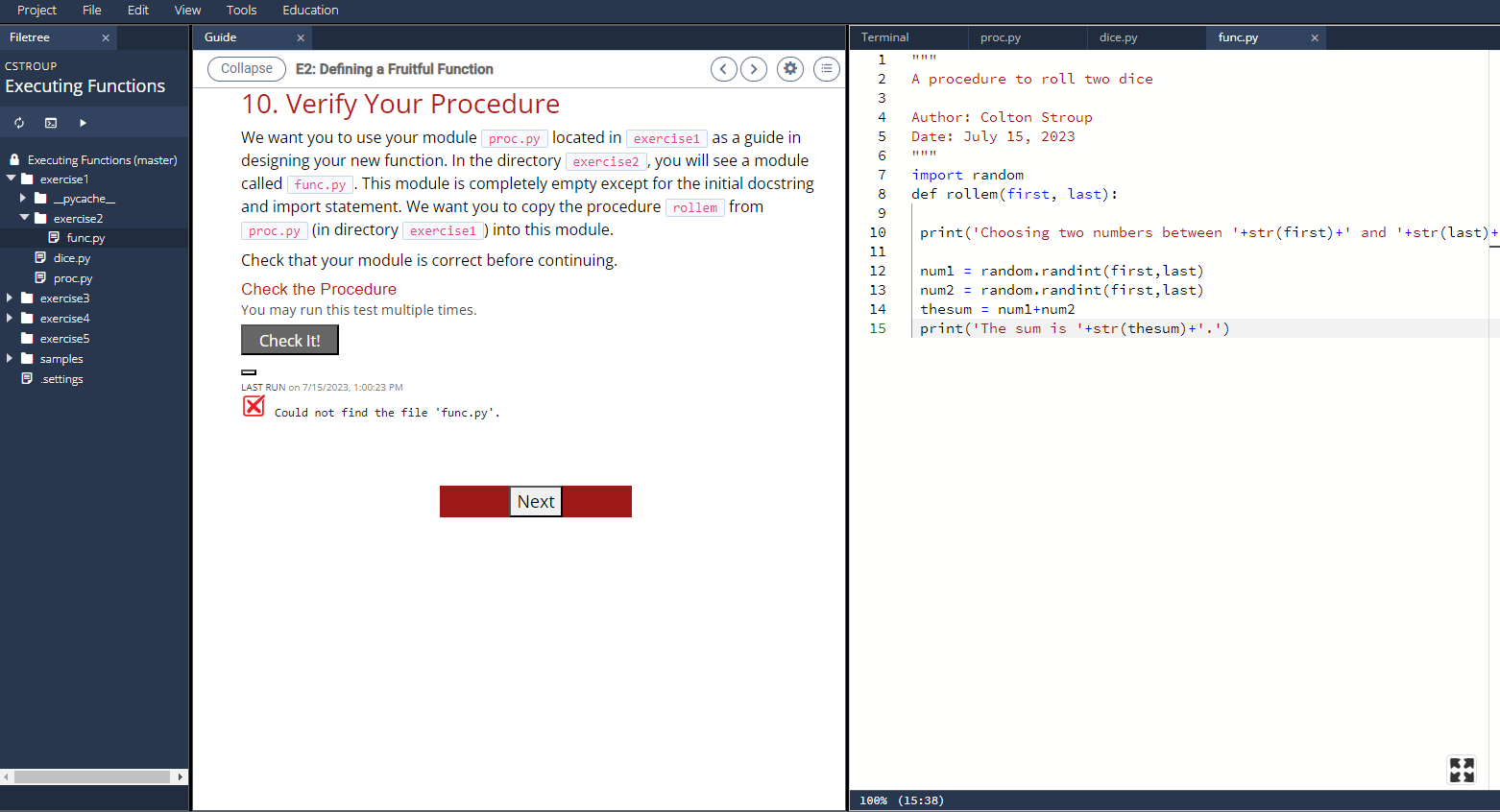Close the Filetree tab
1500x812 pixels.
(106, 37)
